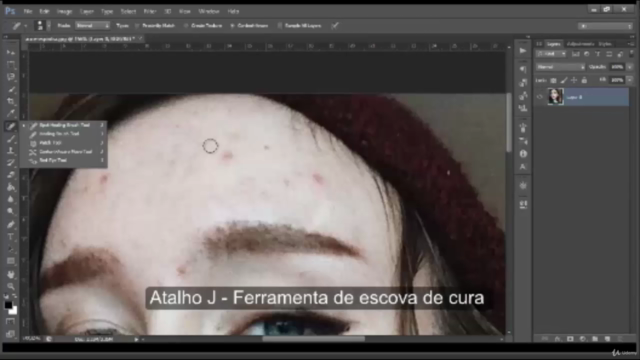The width and height of the screenshot is (640, 360).
Task: Open the brush picker dropdown
Action: (x=49, y=26)
